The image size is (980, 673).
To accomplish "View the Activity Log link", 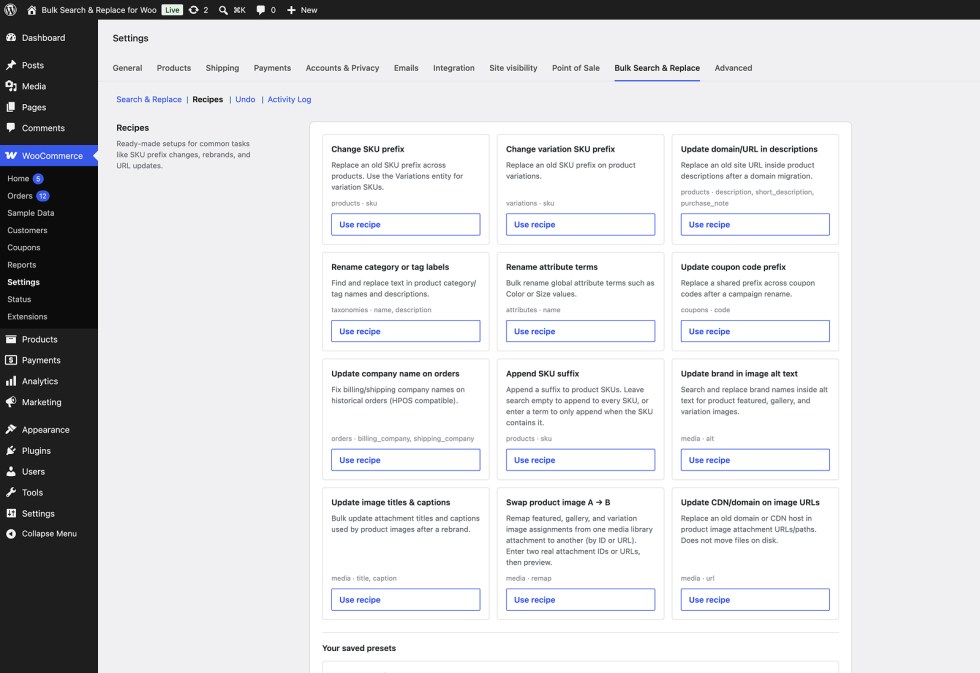I will click(289, 99).
